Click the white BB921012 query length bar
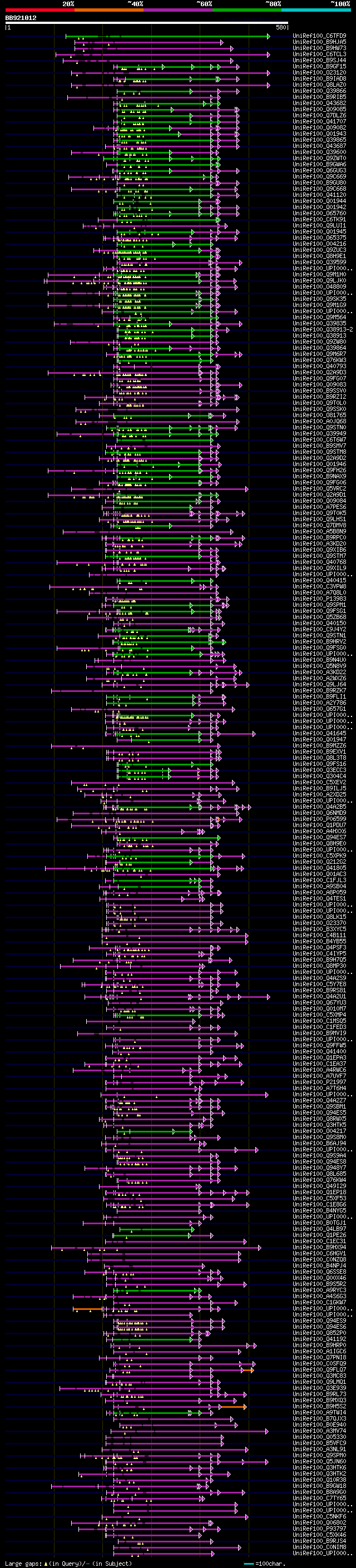Image resolution: width=356 pixels, height=1568 pixels. (x=147, y=22)
